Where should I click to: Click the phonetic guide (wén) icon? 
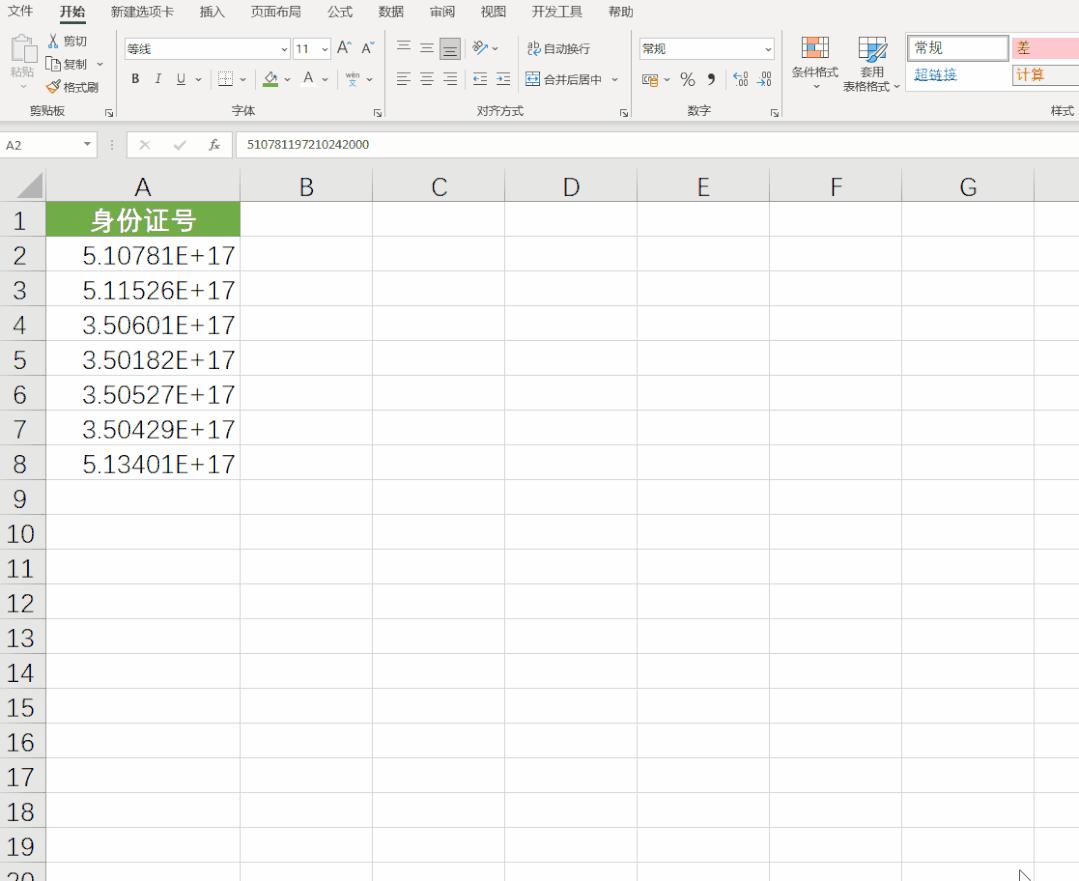point(352,79)
